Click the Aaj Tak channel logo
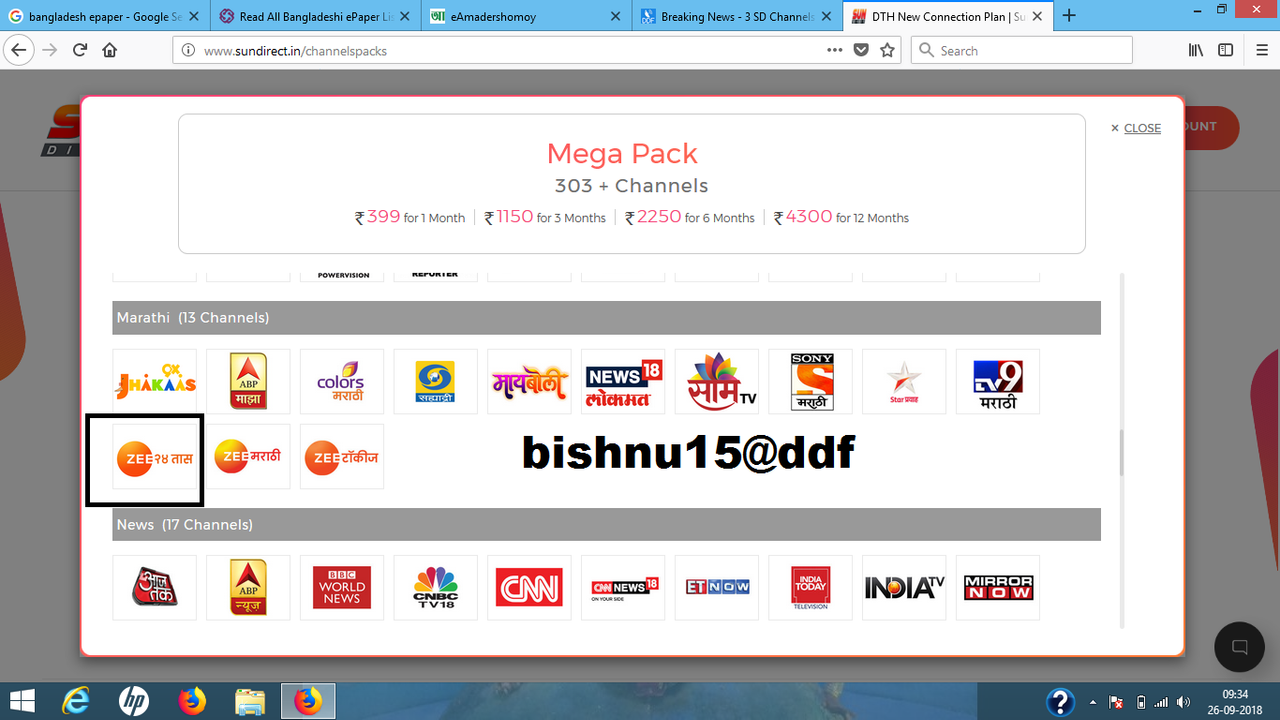Screen dimensions: 1280x720 pos(154,588)
